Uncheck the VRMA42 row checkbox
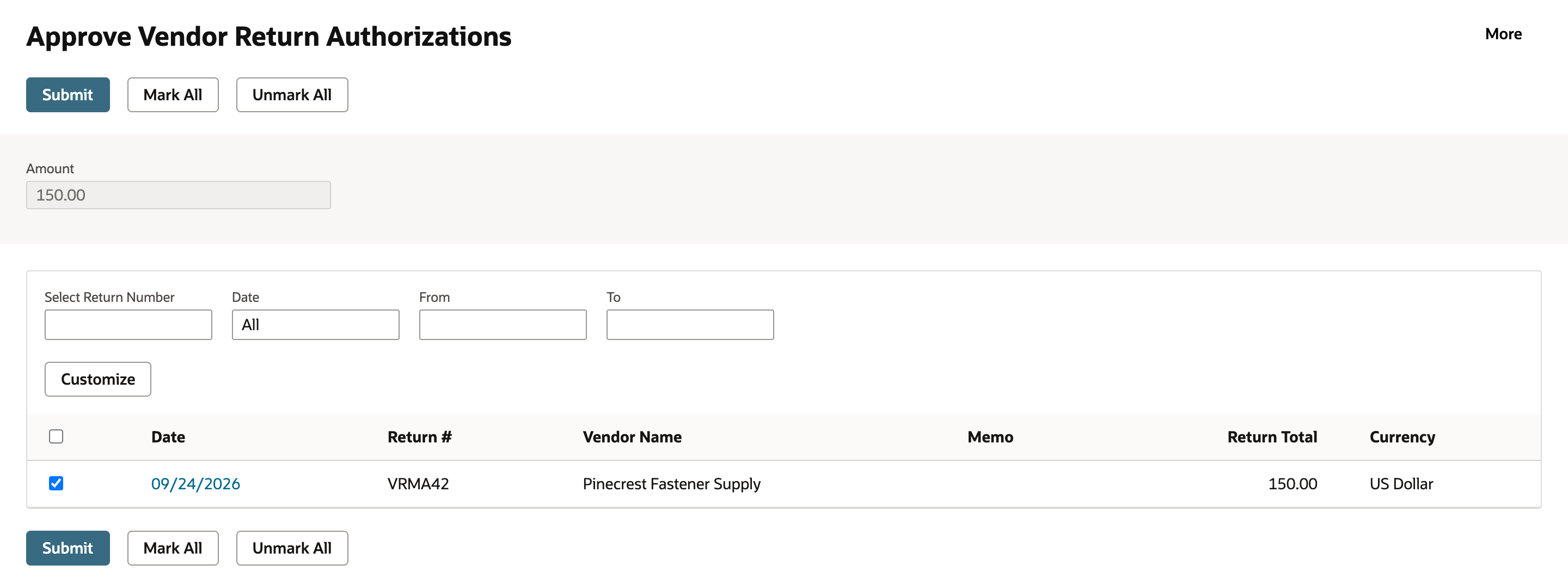The height and width of the screenshot is (583, 1568). coord(56,483)
